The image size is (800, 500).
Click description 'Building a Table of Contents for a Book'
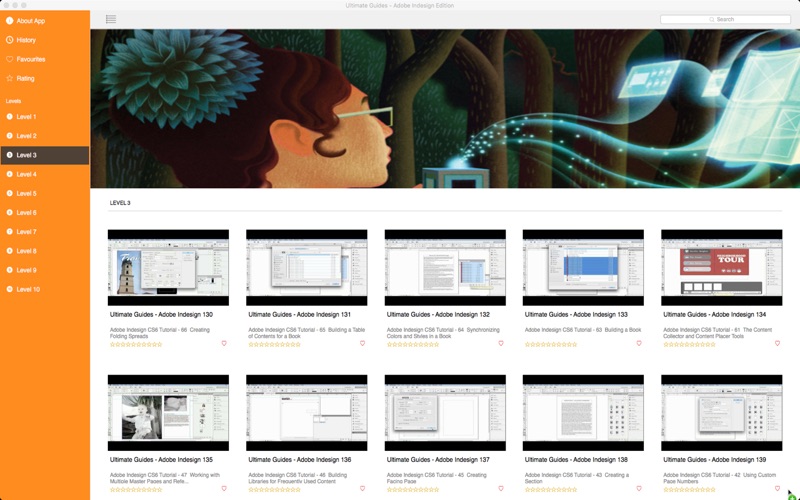(x=307, y=333)
